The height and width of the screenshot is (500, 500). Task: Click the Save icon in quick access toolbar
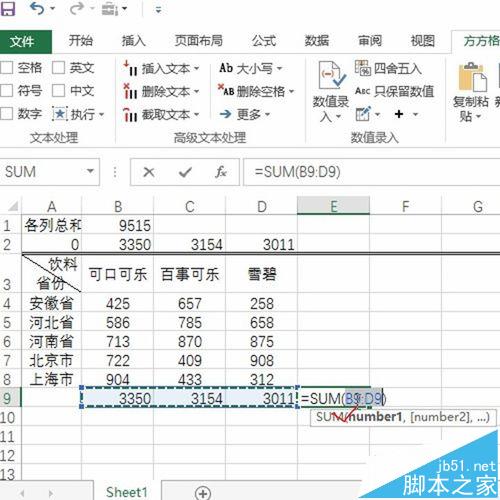coord(7,9)
